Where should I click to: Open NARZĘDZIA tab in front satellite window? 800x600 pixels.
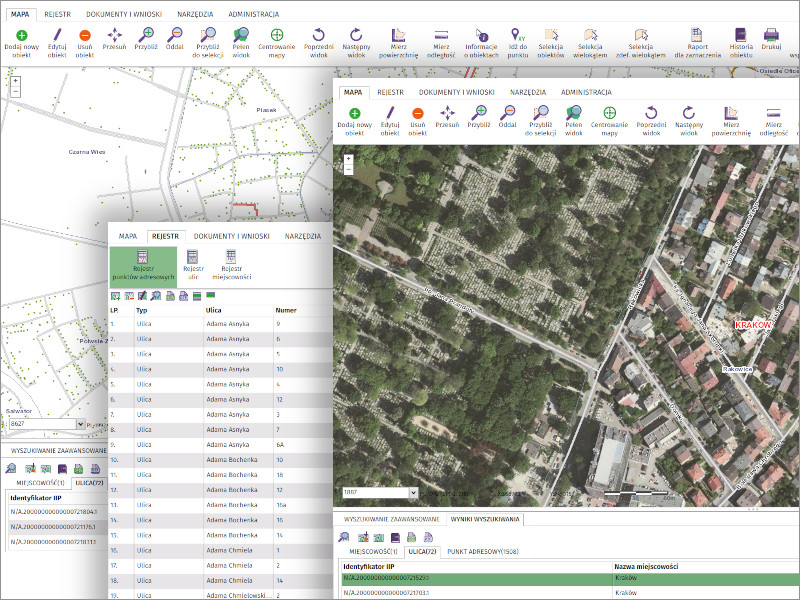(528, 92)
